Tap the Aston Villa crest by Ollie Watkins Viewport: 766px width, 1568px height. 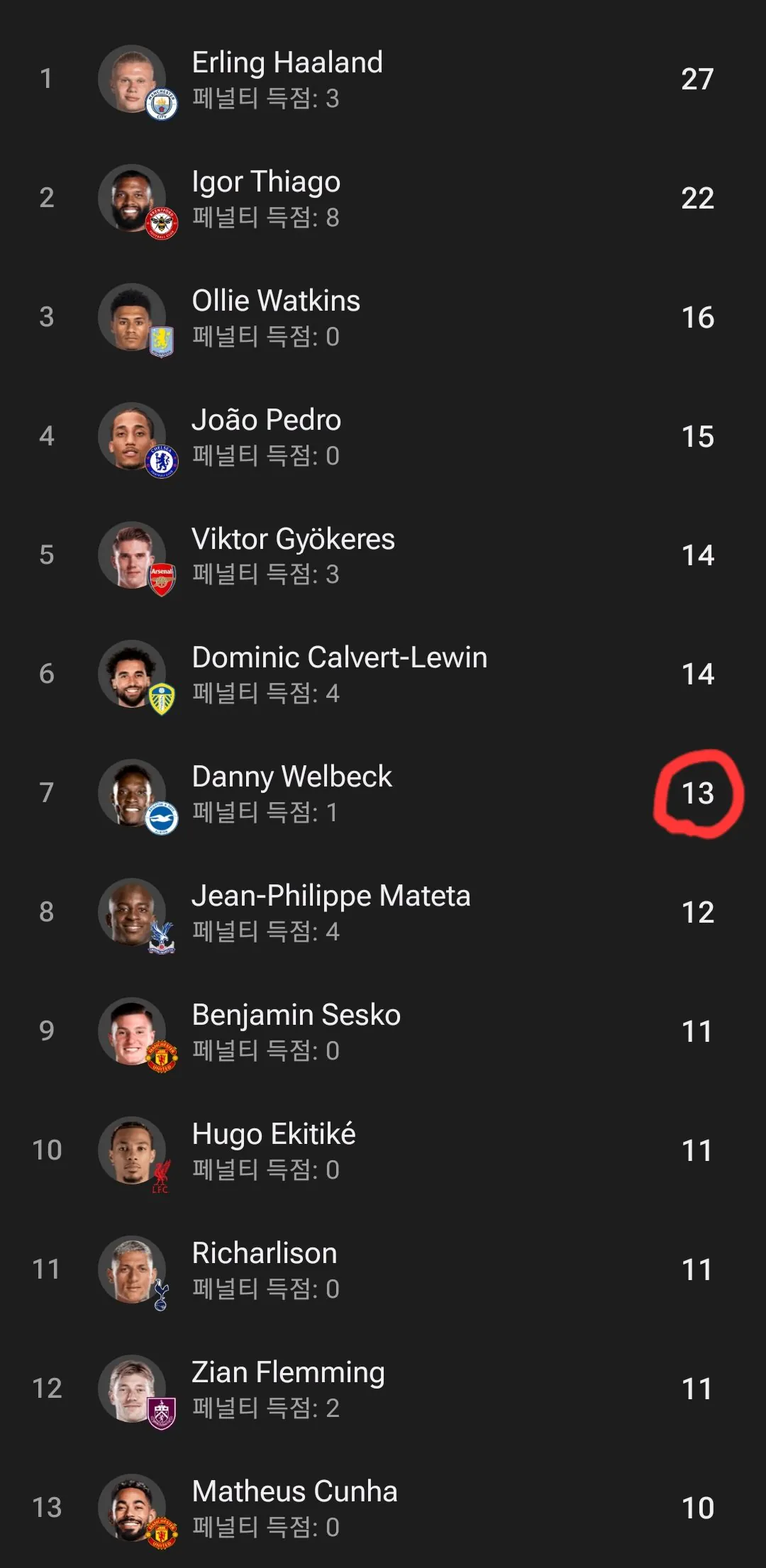click(161, 342)
